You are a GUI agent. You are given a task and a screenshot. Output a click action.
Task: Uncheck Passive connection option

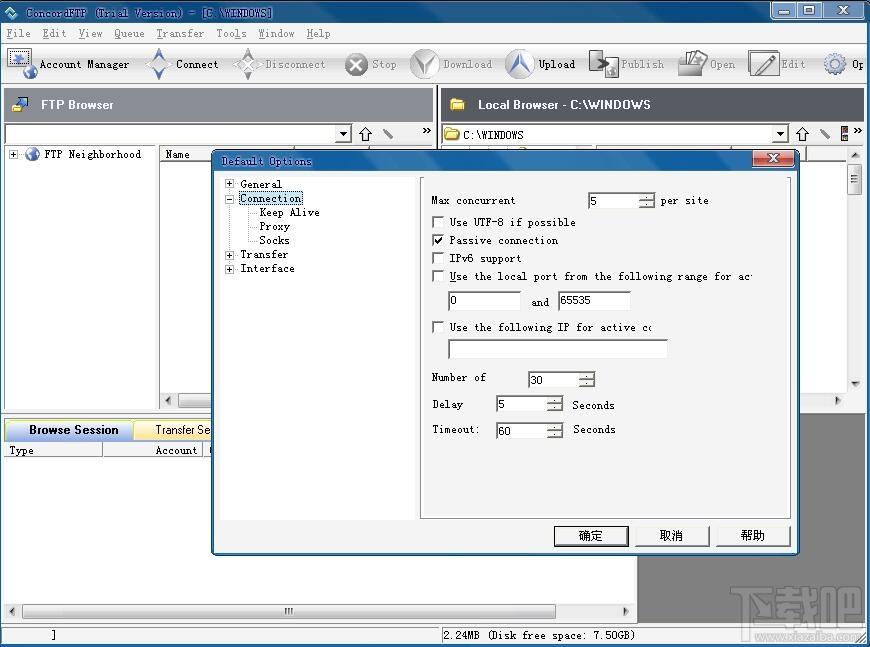(438, 240)
